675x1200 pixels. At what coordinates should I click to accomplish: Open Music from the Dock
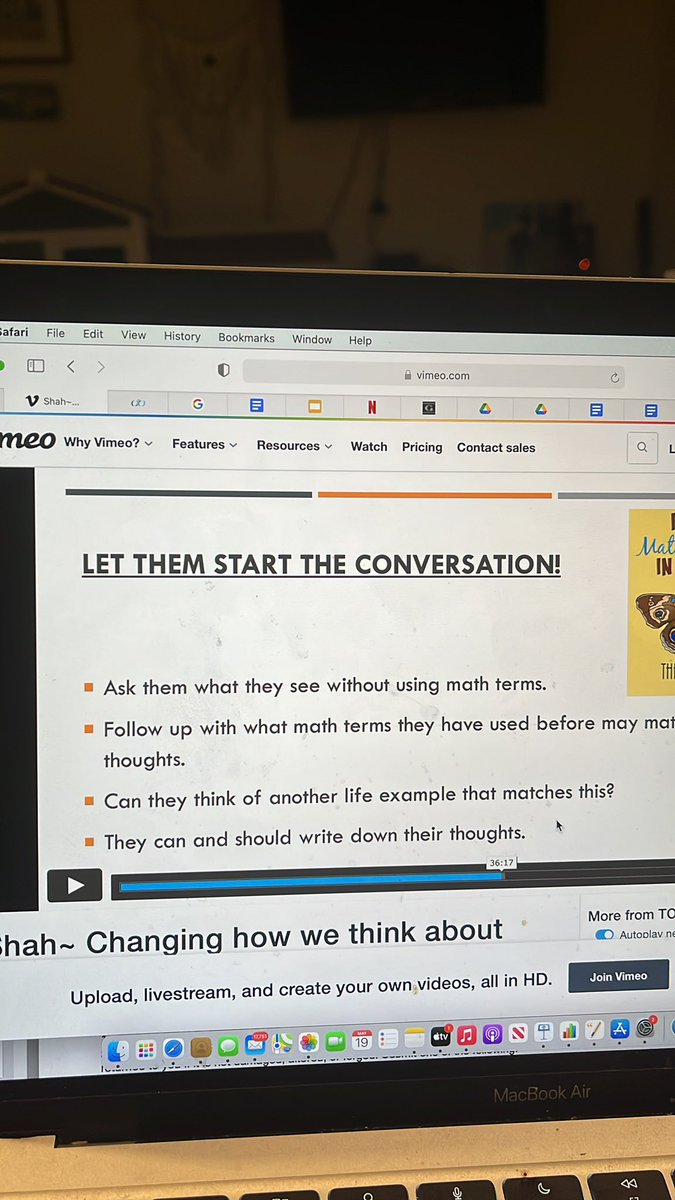[466, 1036]
